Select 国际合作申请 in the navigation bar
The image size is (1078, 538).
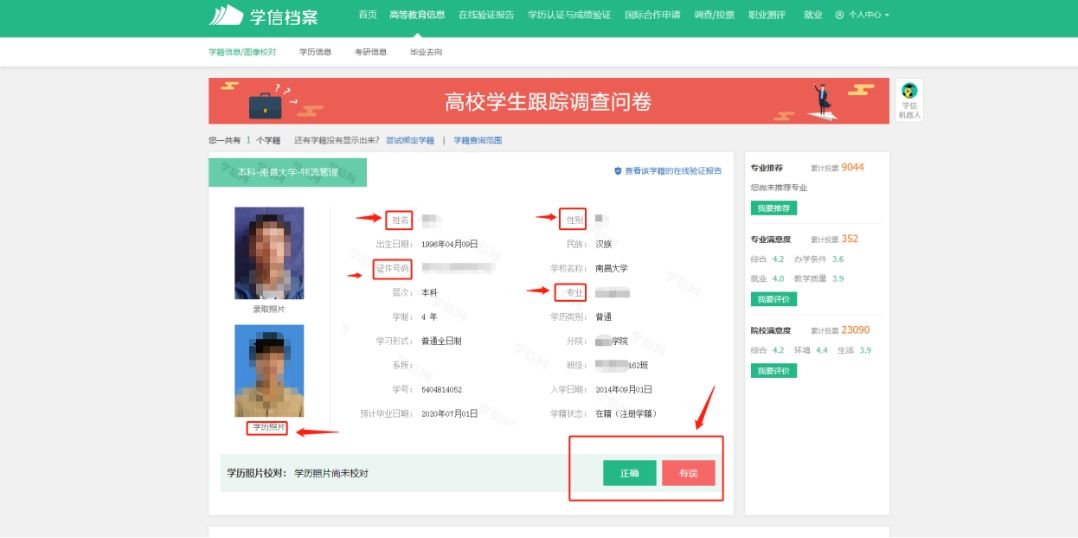pos(652,15)
